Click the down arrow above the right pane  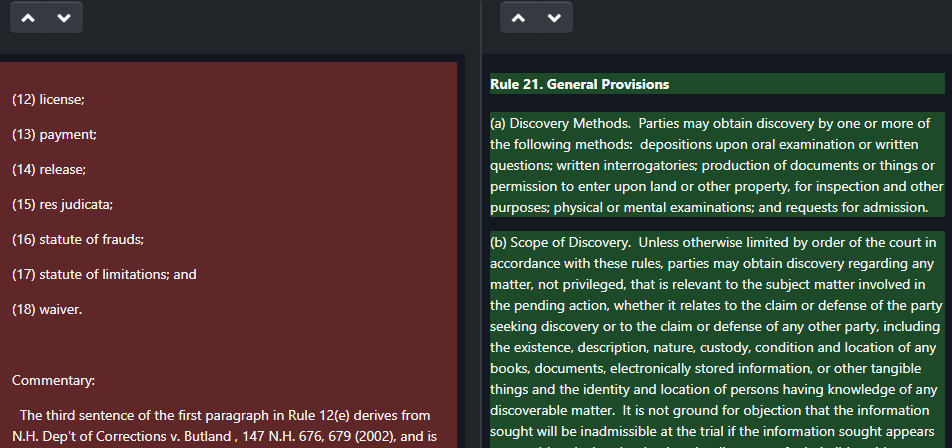[x=554, y=18]
